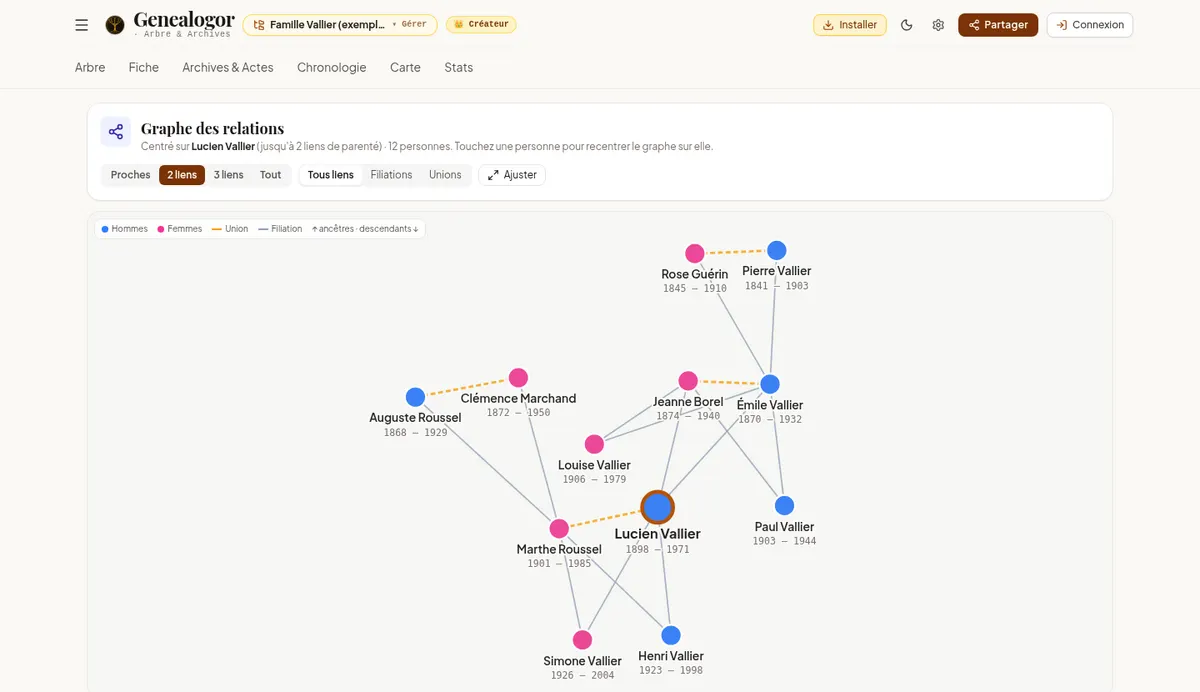1200x692 pixels.
Task: Click the Graphe des relations share icon
Action: 116,132
